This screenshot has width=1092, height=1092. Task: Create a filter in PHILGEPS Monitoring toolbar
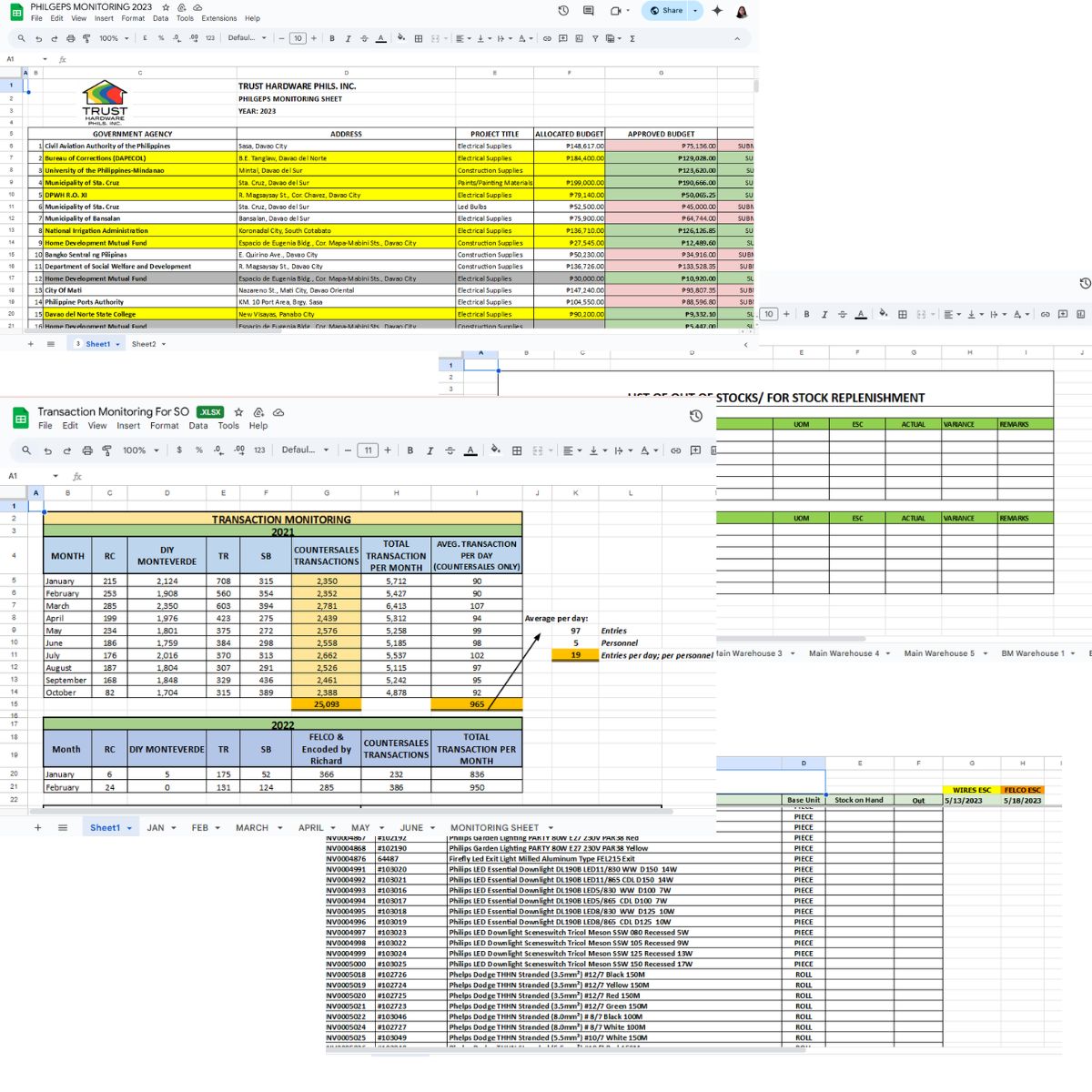coord(595,38)
